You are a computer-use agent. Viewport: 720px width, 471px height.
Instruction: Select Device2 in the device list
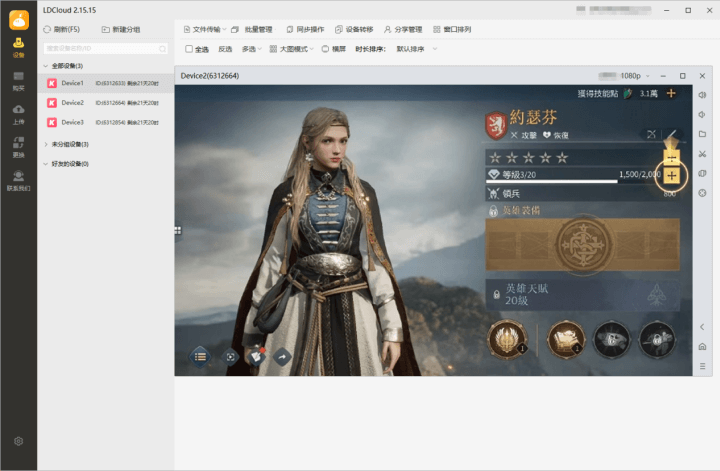pyautogui.click(x=106, y=103)
